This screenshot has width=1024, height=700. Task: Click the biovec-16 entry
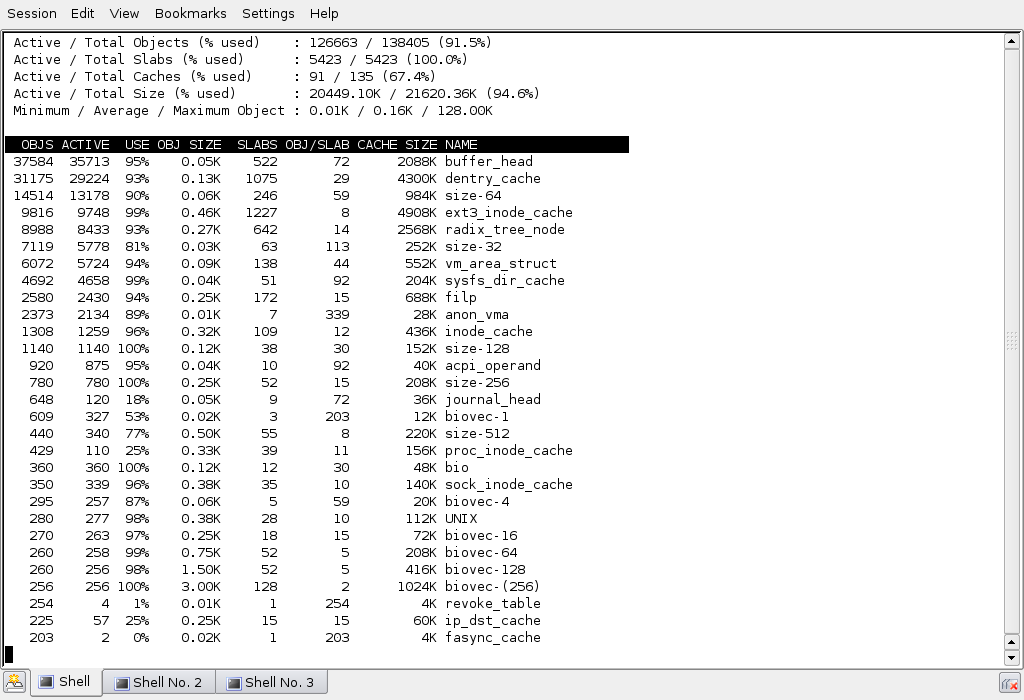point(481,535)
